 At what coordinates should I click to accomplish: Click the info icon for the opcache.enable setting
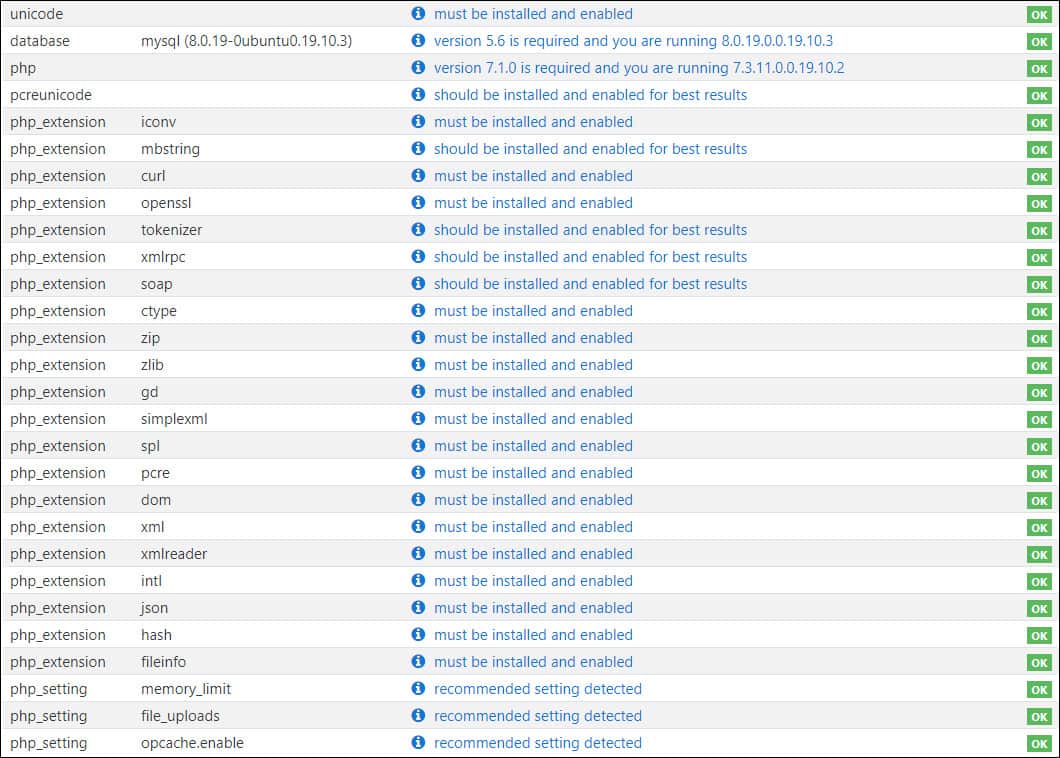click(x=419, y=743)
